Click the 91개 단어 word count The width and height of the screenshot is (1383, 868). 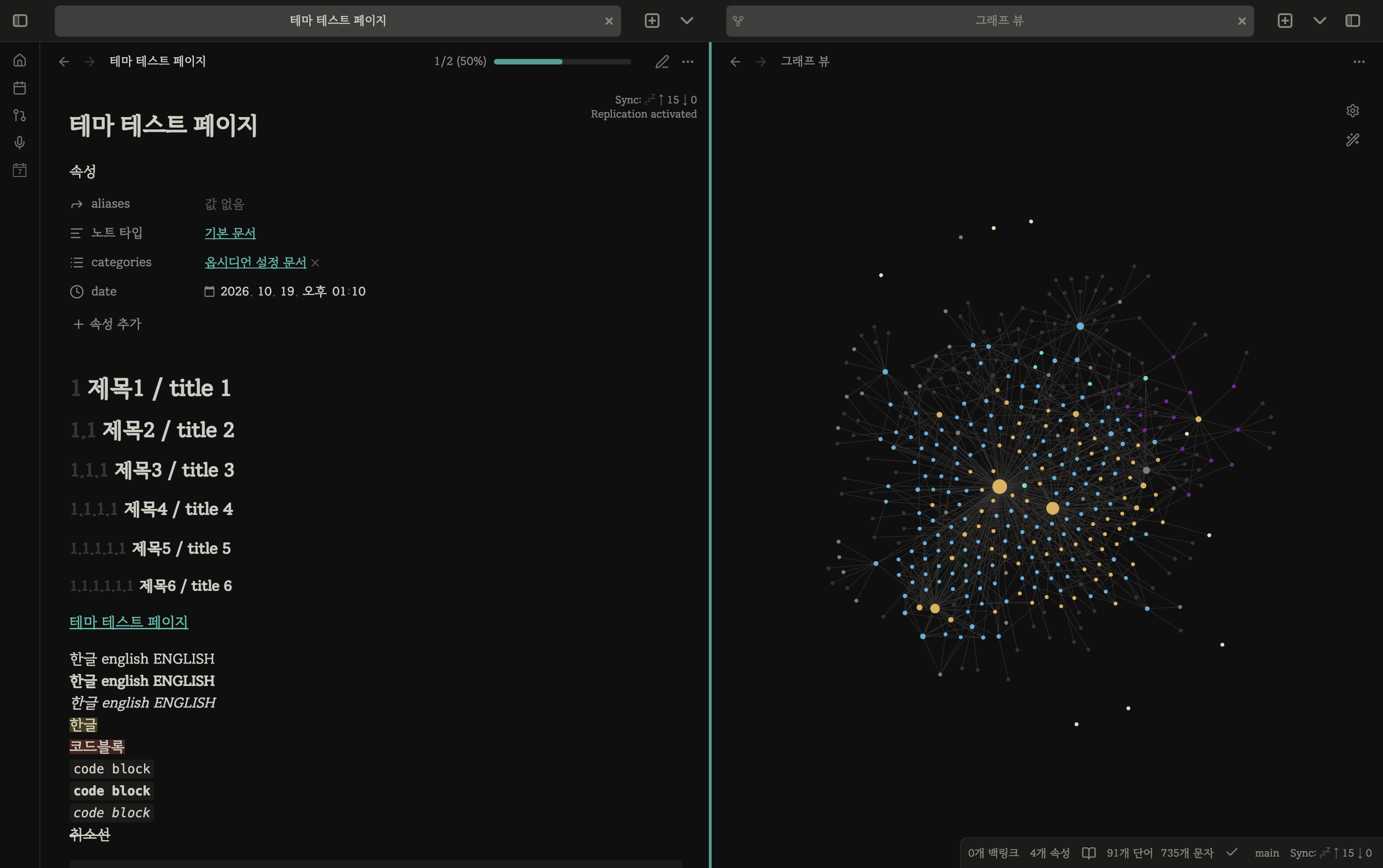click(x=1129, y=853)
